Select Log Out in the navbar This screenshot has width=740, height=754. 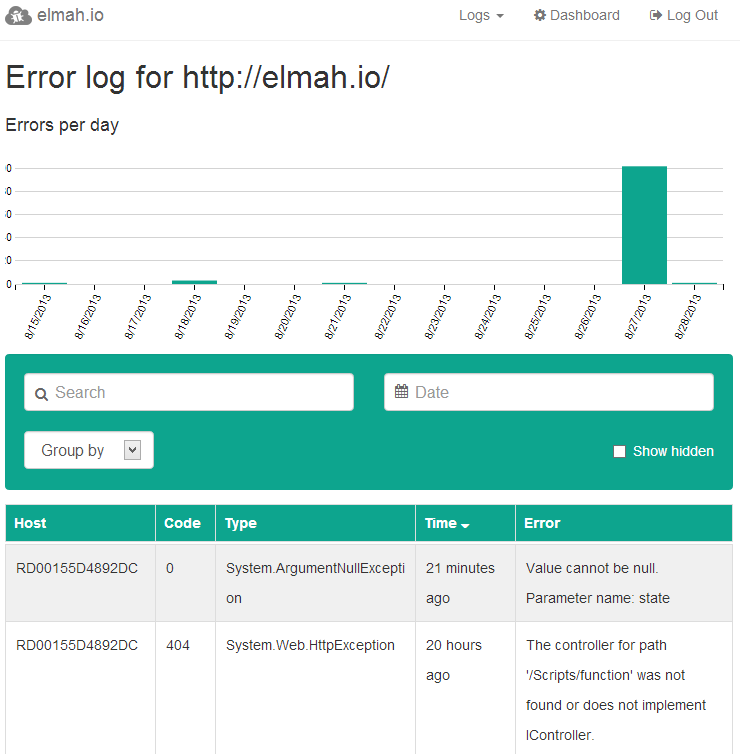point(684,15)
